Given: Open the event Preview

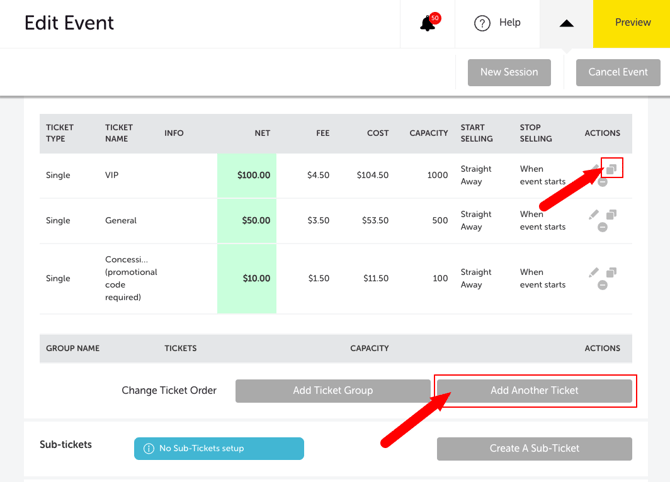Looking at the screenshot, I should (632, 24).
